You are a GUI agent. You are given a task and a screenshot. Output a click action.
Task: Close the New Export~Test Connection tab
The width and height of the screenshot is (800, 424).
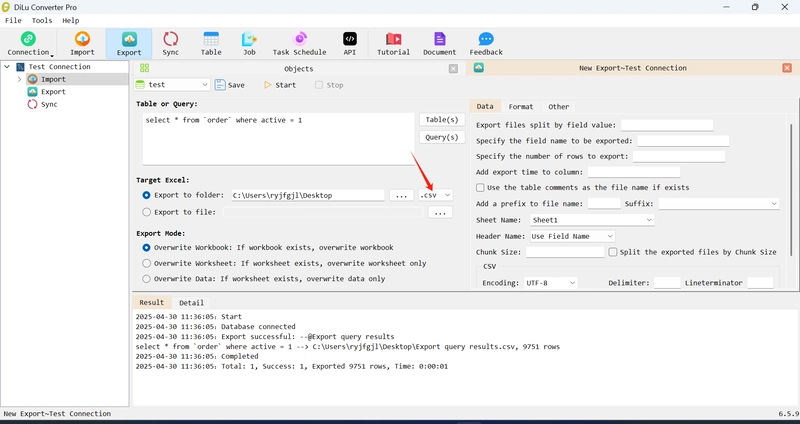tap(787, 68)
